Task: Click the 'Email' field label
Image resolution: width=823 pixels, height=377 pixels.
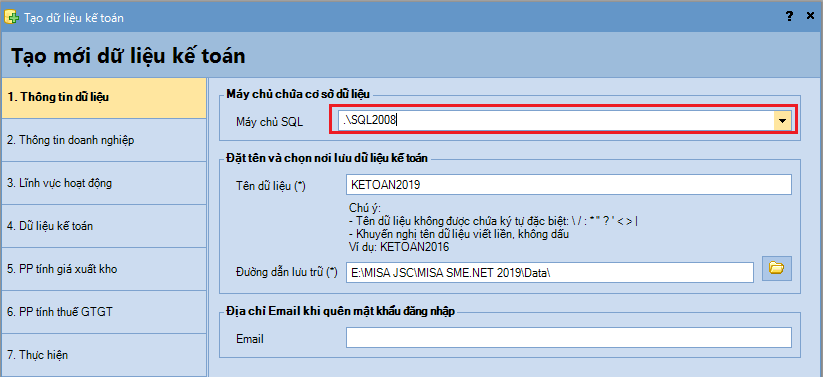Action: tap(250, 339)
